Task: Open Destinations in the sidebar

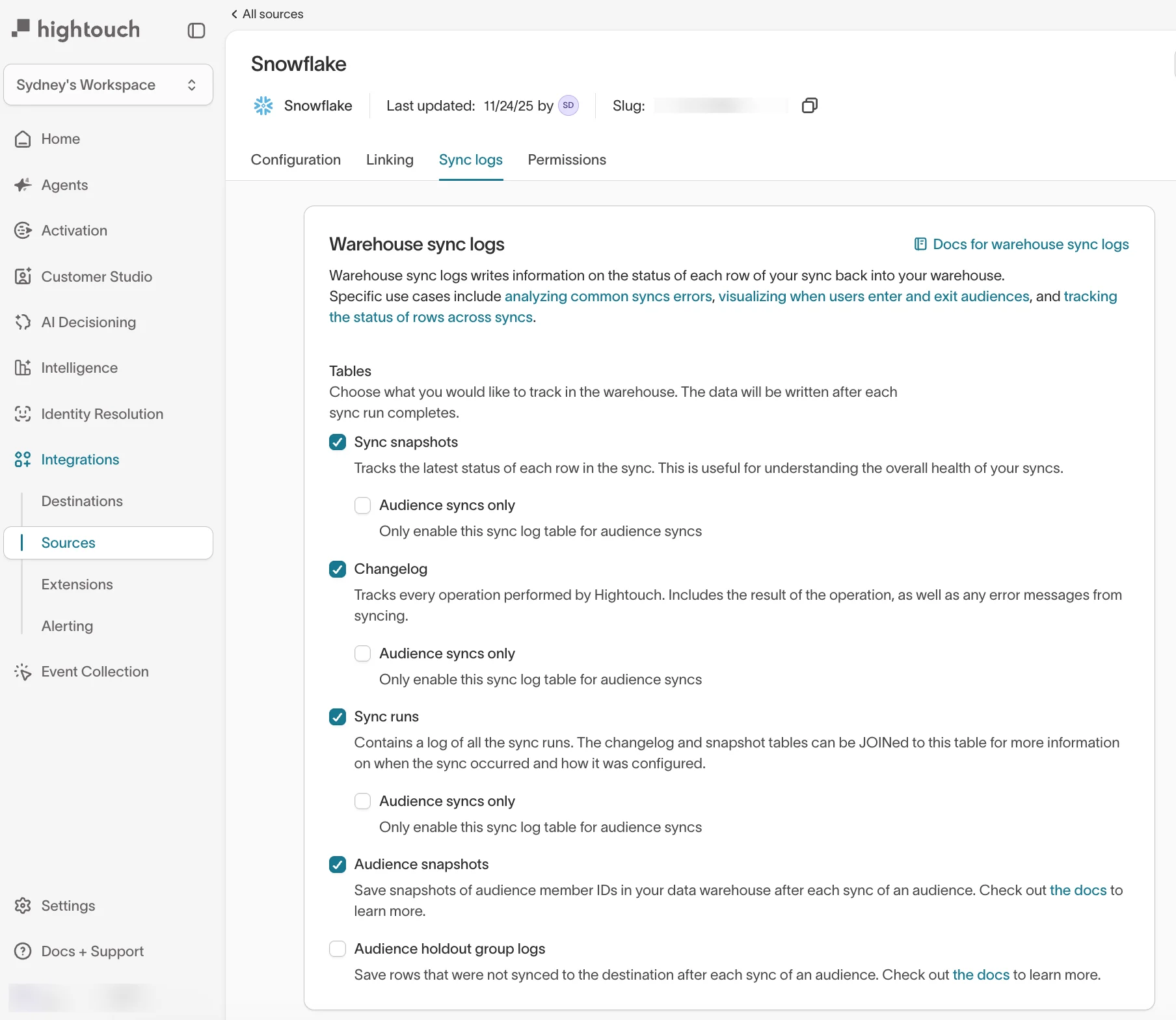Action: (x=82, y=501)
